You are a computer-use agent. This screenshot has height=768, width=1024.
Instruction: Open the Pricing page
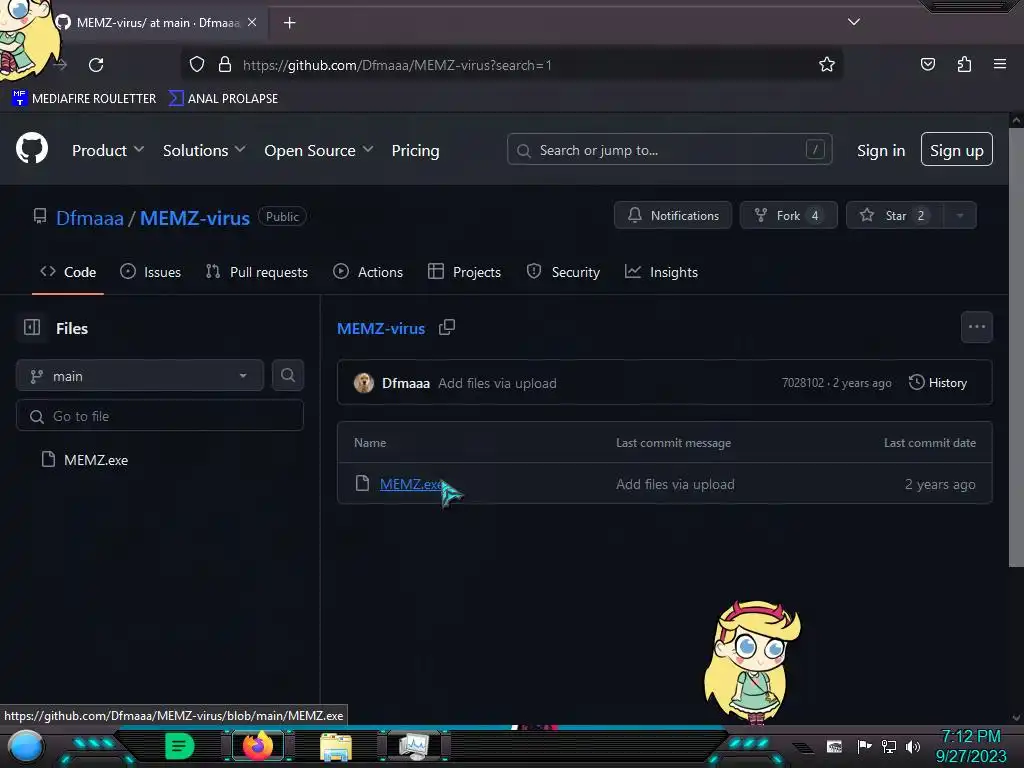click(x=415, y=150)
